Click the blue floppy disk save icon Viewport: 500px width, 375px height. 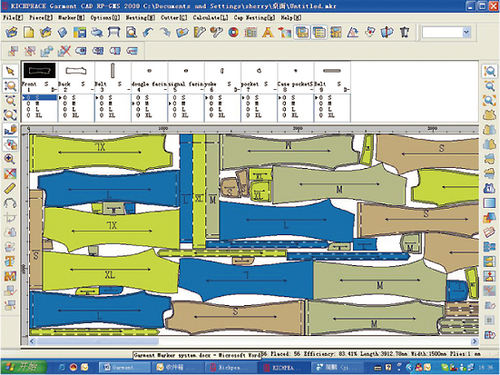click(x=80, y=32)
